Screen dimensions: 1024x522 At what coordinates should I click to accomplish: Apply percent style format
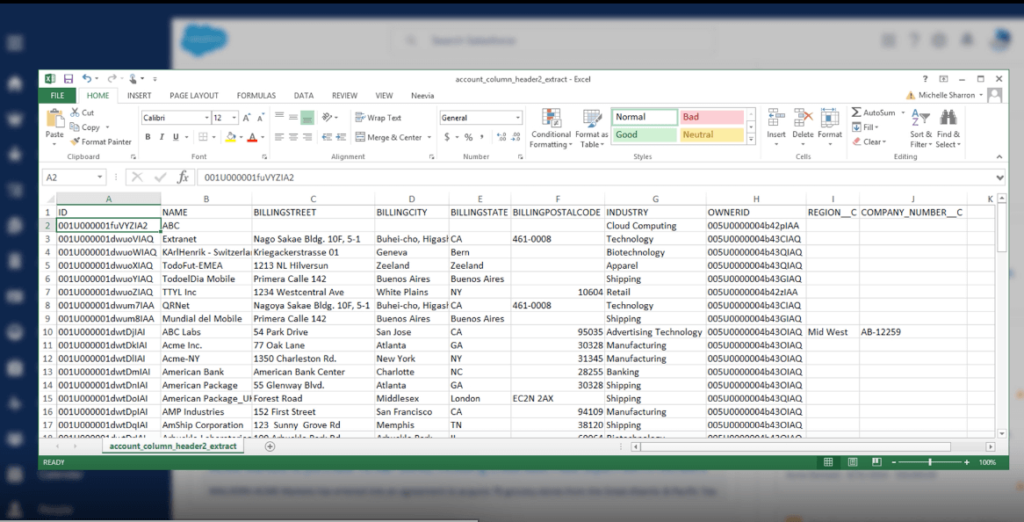[x=468, y=137]
